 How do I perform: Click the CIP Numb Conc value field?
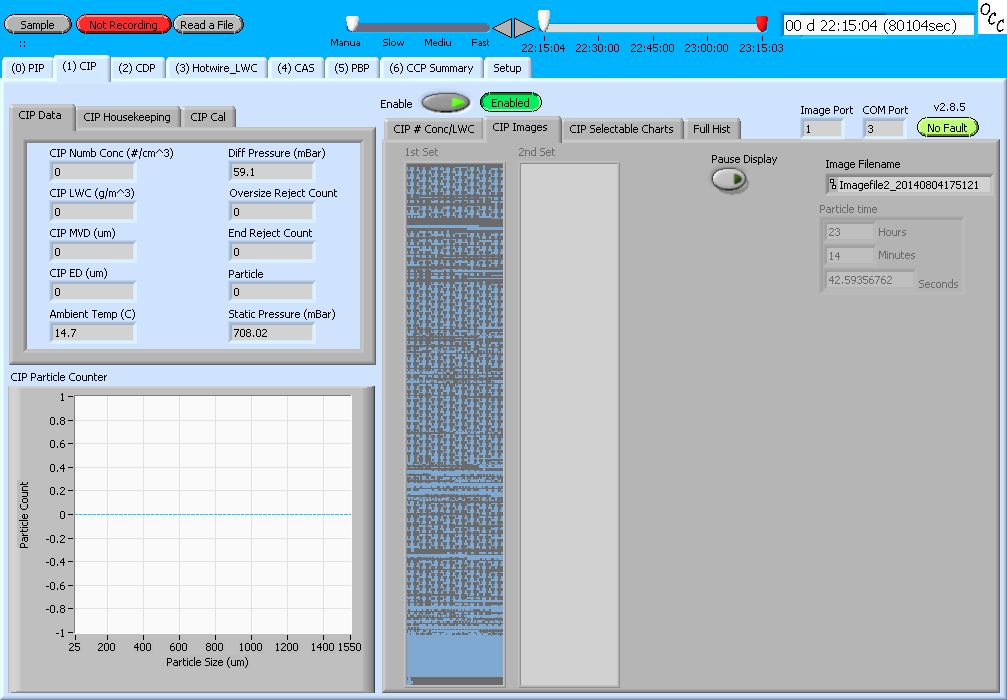pyautogui.click(x=92, y=171)
